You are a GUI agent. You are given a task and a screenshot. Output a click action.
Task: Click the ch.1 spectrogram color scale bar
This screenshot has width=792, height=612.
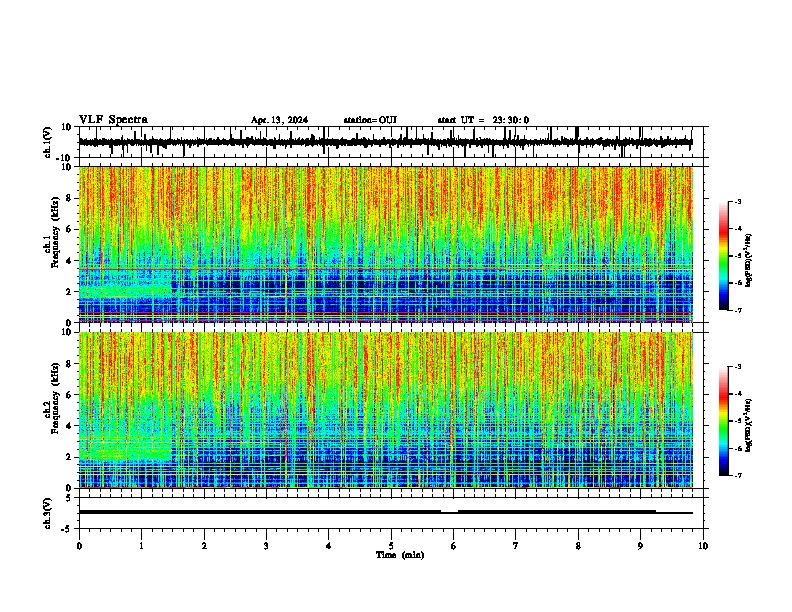coord(724,256)
